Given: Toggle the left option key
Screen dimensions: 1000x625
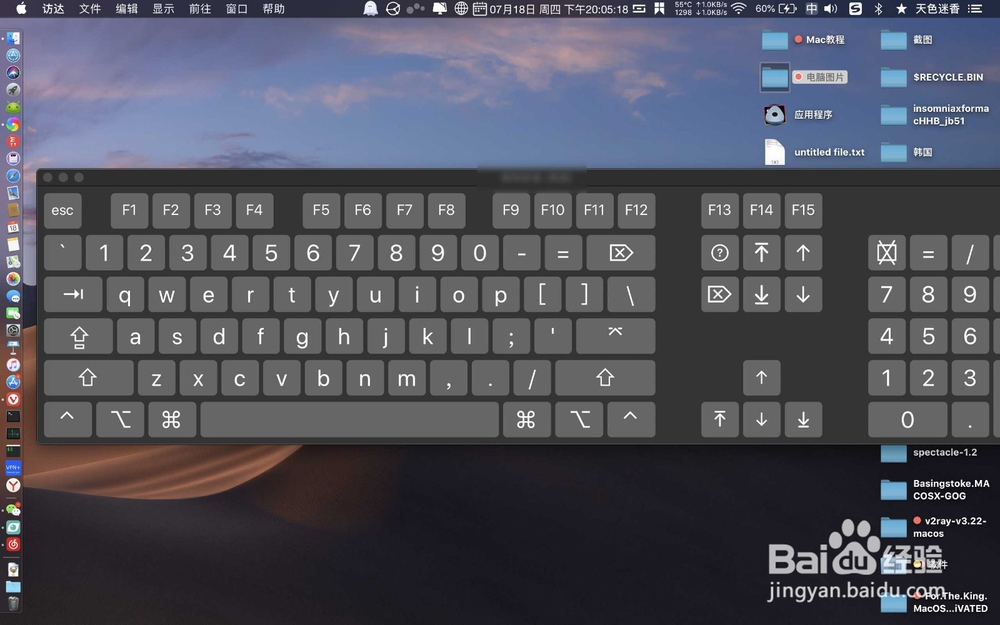Looking at the screenshot, I should [120, 420].
